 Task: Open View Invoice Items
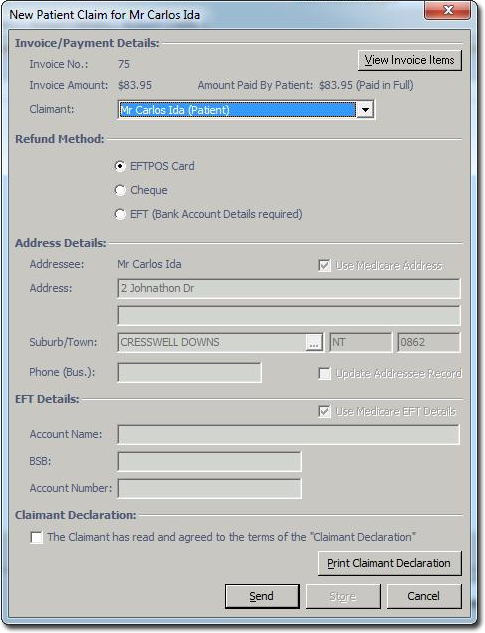coord(409,60)
